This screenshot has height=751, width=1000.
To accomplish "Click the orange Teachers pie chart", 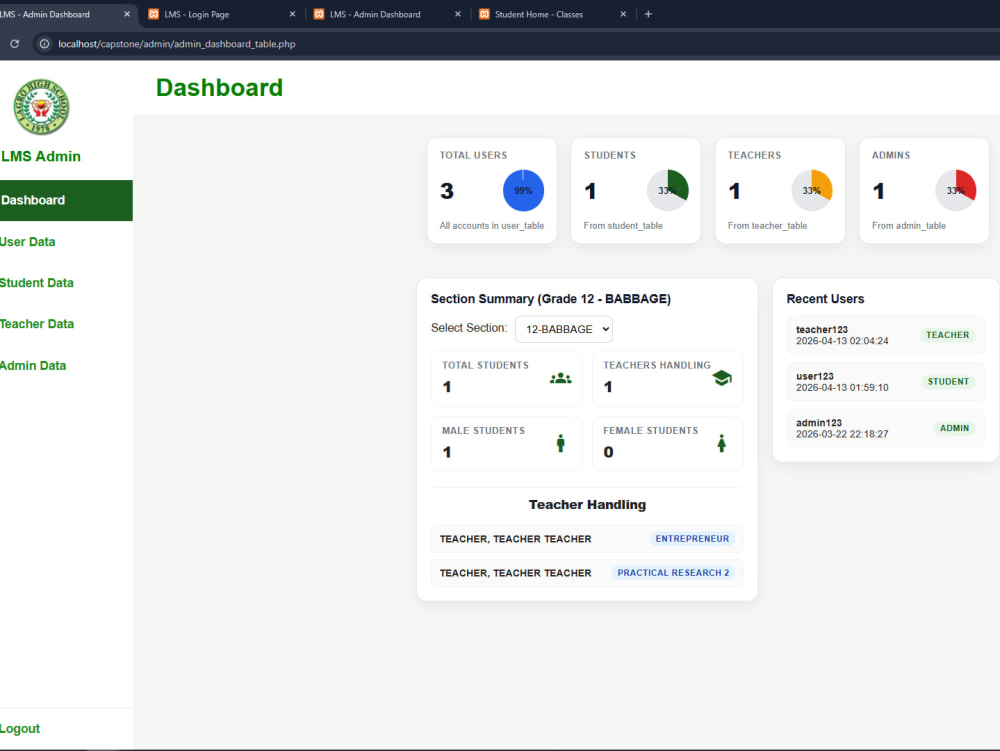I will click(x=812, y=190).
